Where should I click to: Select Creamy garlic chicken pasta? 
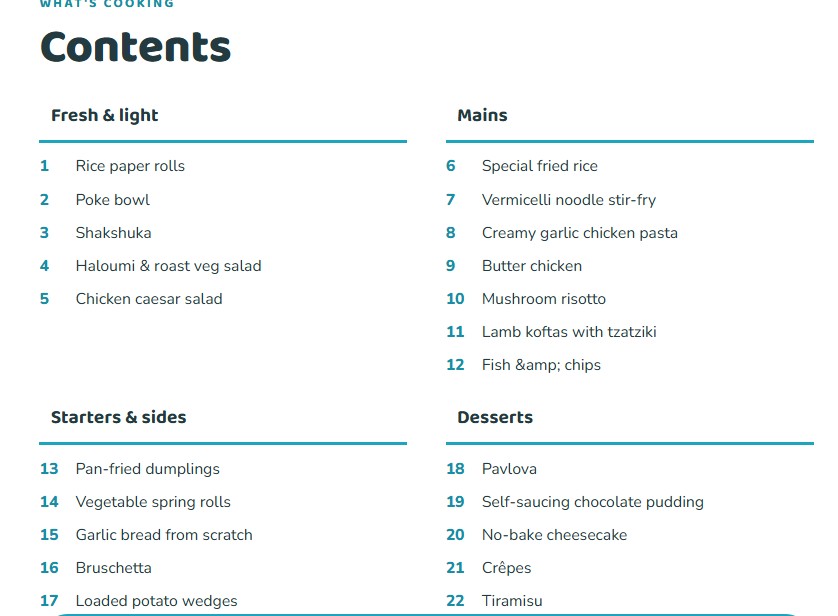(580, 233)
